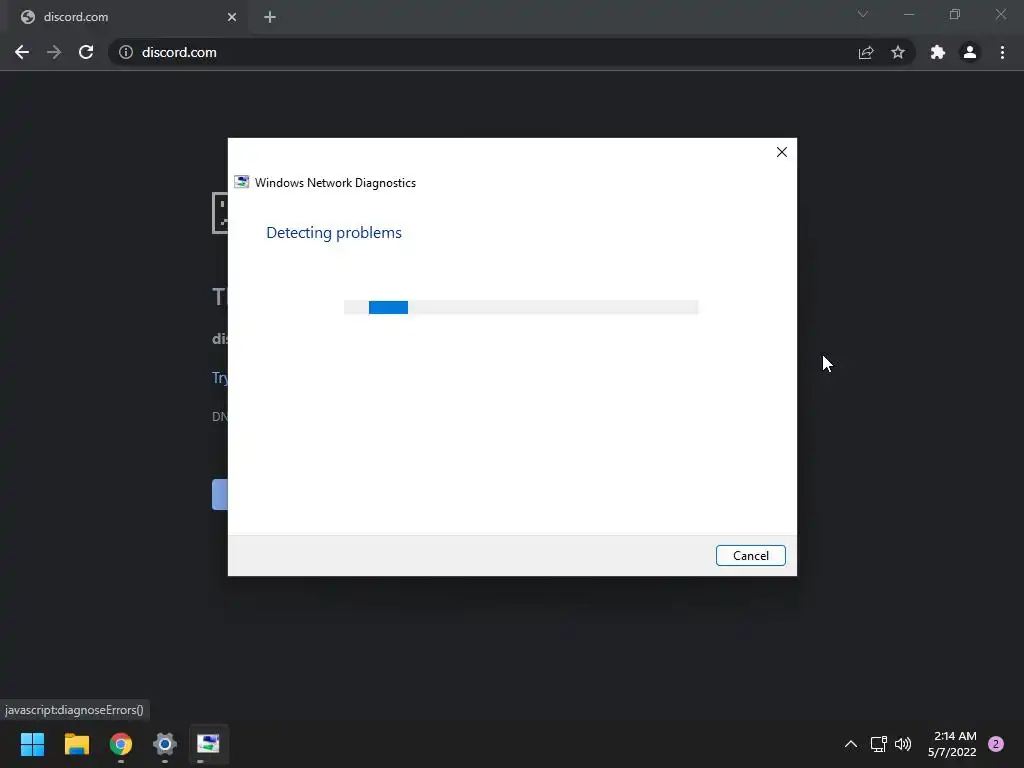
Task: Open volume speaker tray icon
Action: pos(903,744)
